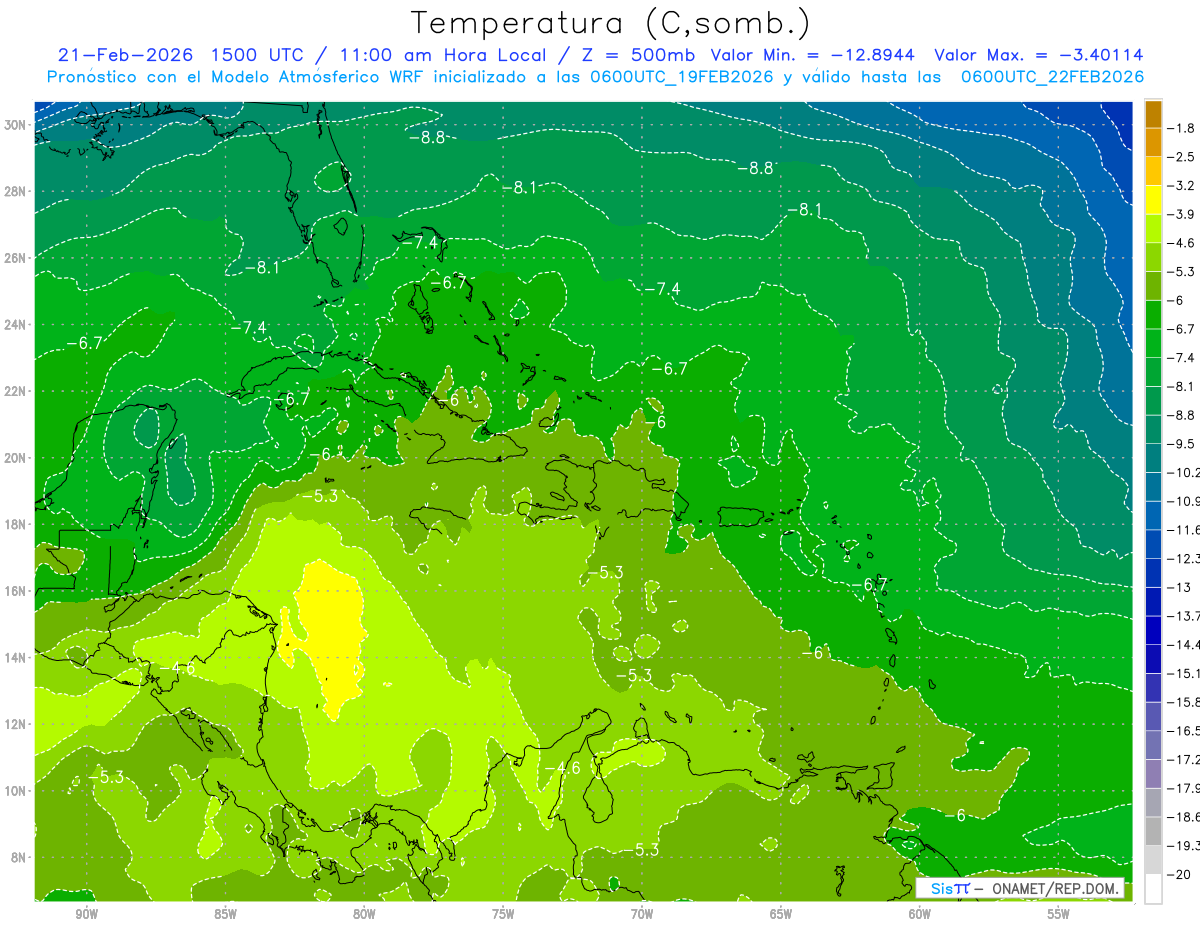Click the yellow swatch between -3.2 and -3.9
This screenshot has width=1200, height=927.
click(x=1153, y=200)
